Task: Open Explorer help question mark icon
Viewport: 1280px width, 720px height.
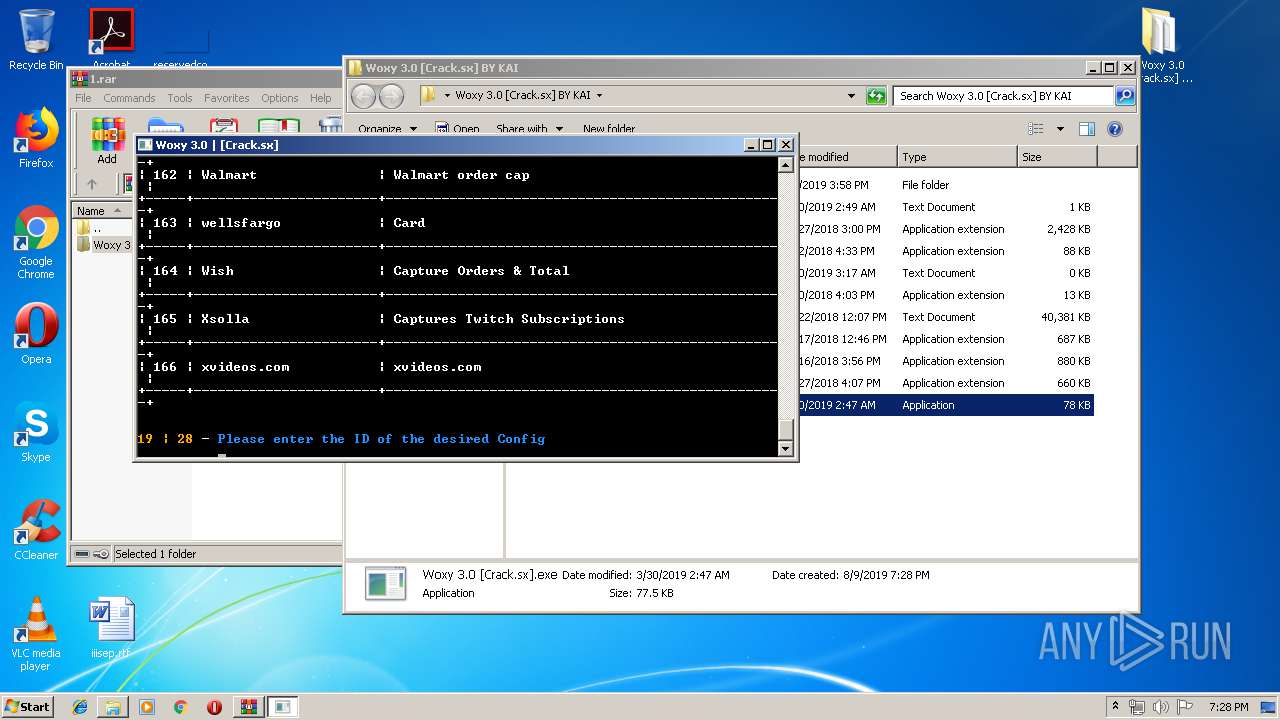Action: click(x=1115, y=129)
